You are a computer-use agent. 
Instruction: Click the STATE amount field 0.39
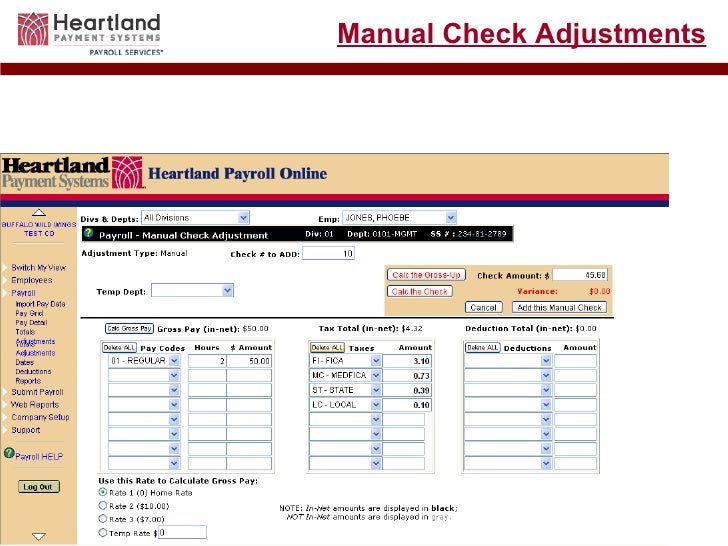click(x=407, y=390)
